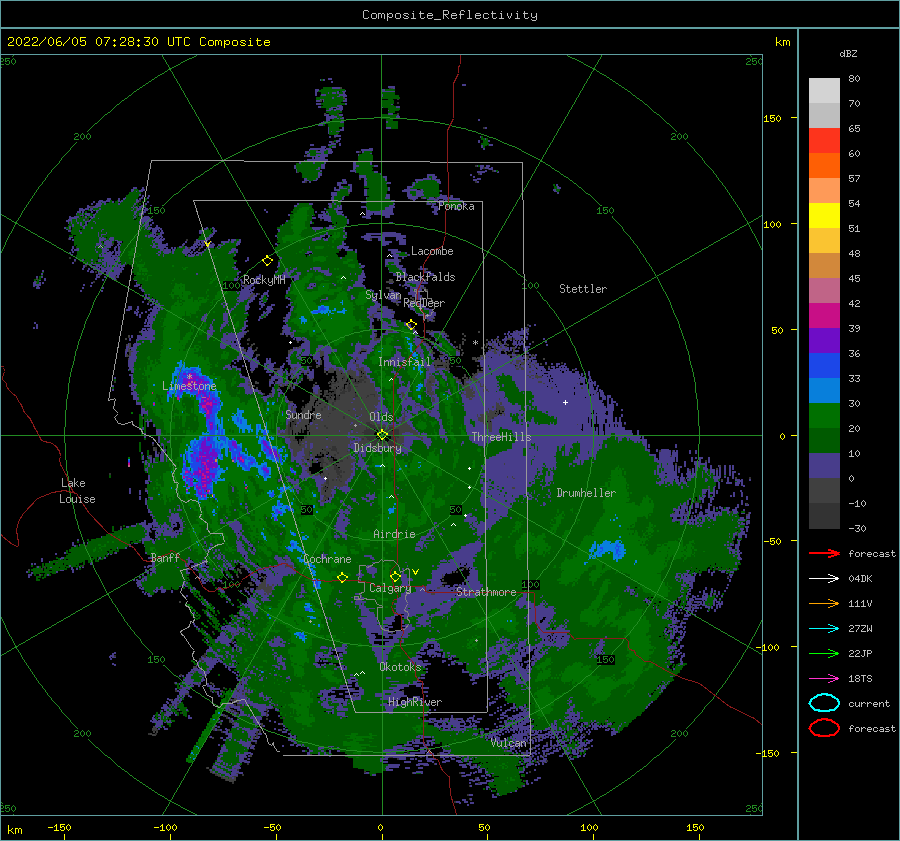The height and width of the screenshot is (841, 900).
Task: Select the Sylvan label on the map
Action: [x=383, y=295]
